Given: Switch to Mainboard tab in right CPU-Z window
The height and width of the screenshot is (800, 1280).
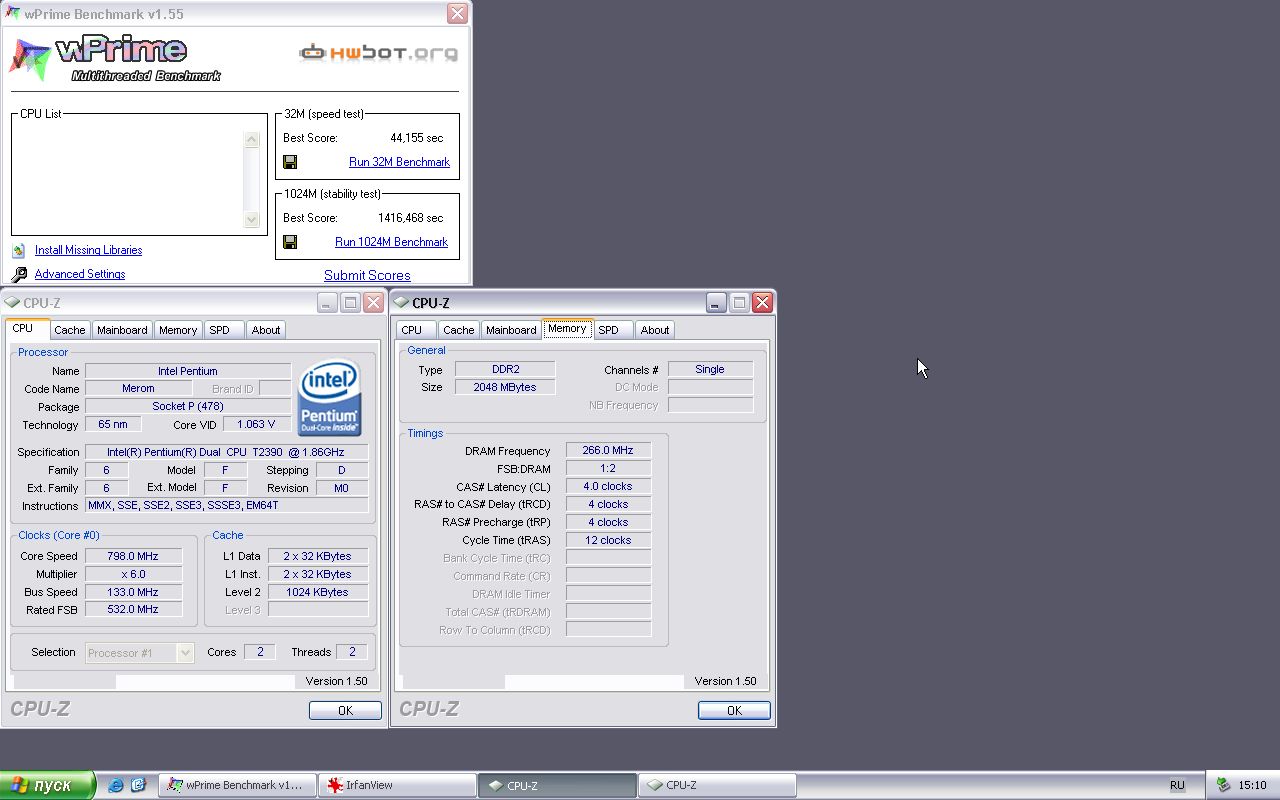Looking at the screenshot, I should coord(511,330).
